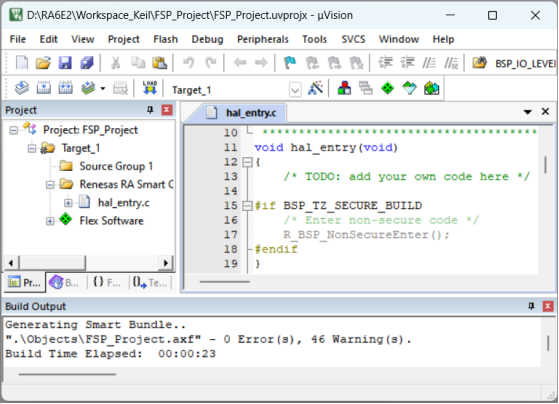
Task: Click the BSP_IO_LEVEL find field
Action: (524, 63)
